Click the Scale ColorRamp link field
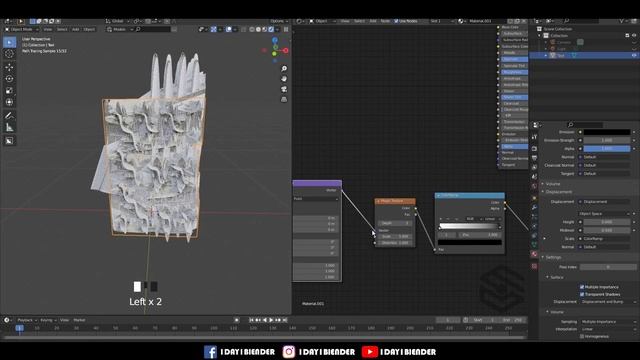Screen dimensions: 640x360 (604, 239)
